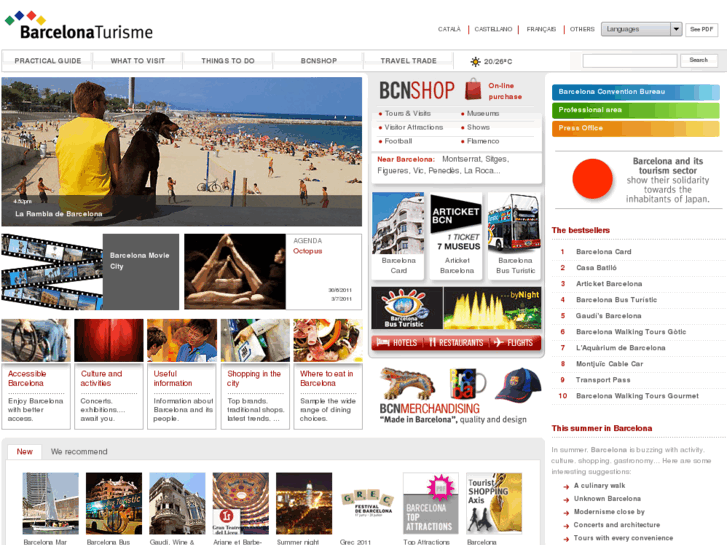Switch language to Català
727x545 pixels.
[449, 29]
